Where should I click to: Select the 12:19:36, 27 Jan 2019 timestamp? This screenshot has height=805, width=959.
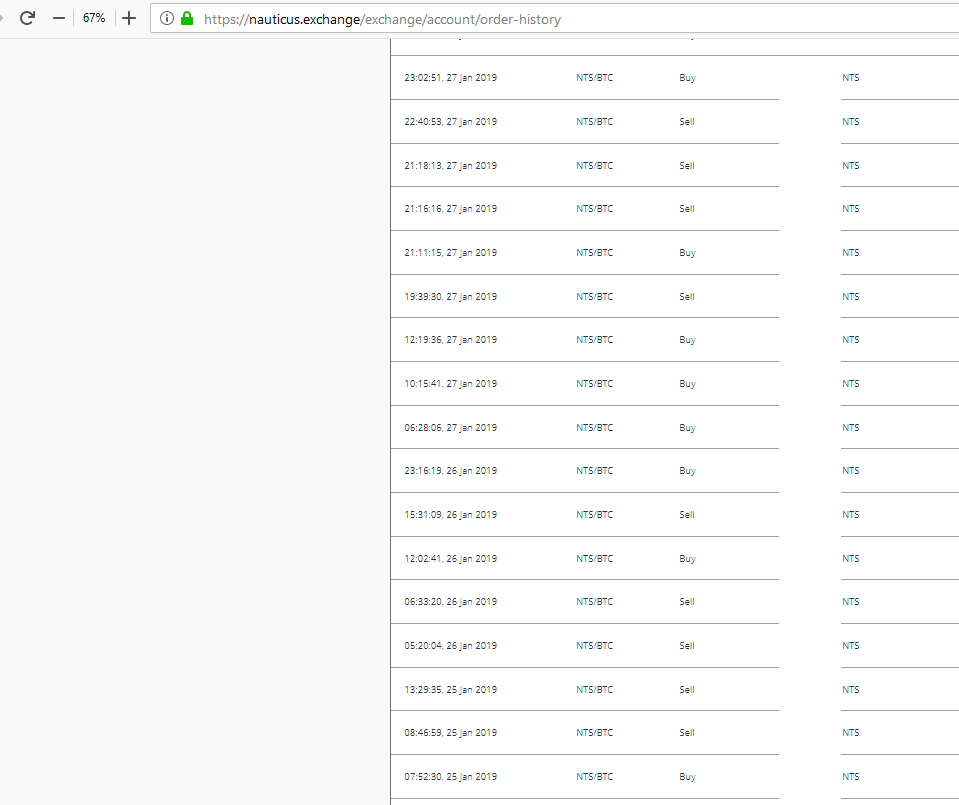click(x=450, y=339)
